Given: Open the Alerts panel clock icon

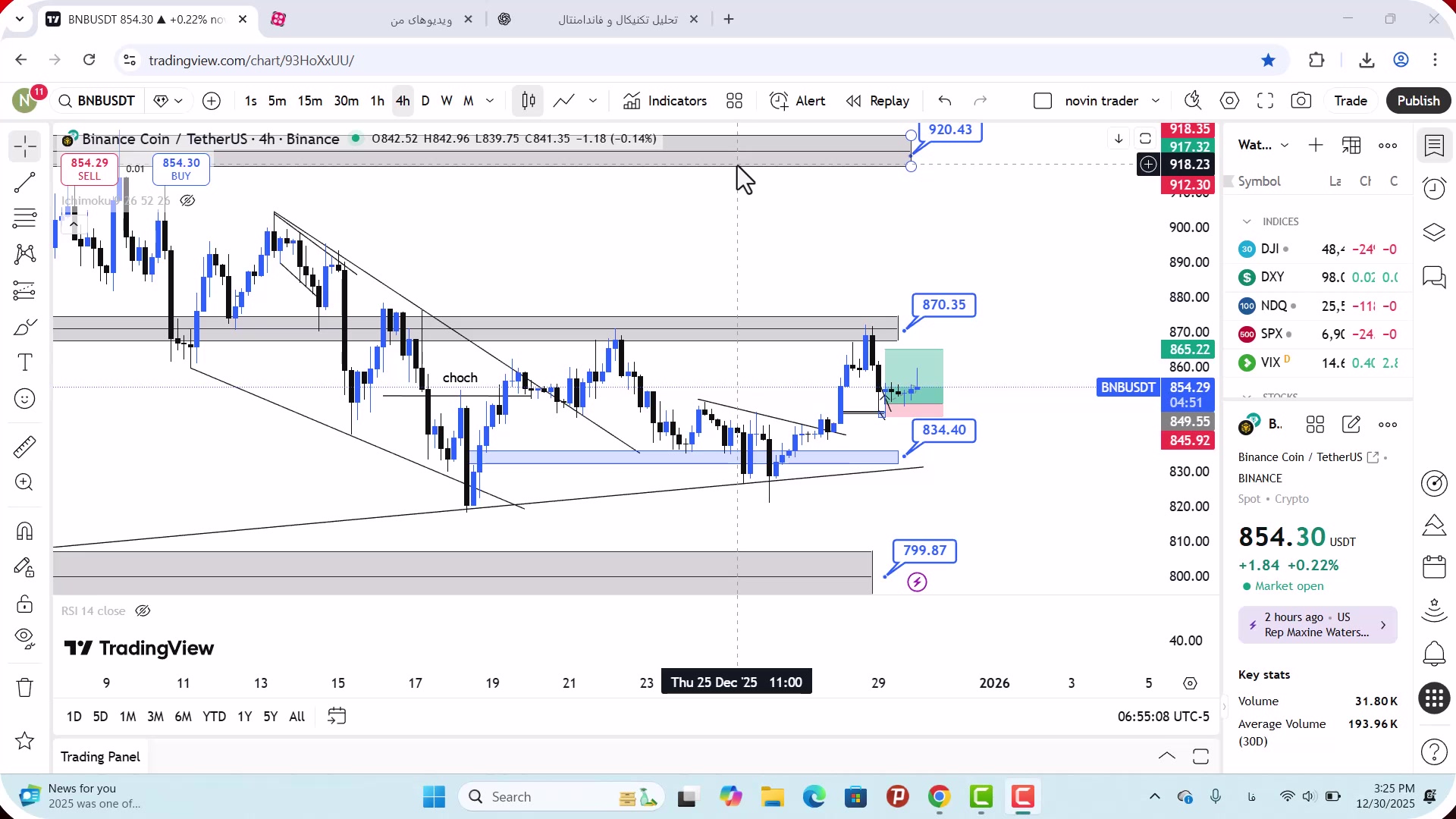Looking at the screenshot, I should tap(1434, 188).
